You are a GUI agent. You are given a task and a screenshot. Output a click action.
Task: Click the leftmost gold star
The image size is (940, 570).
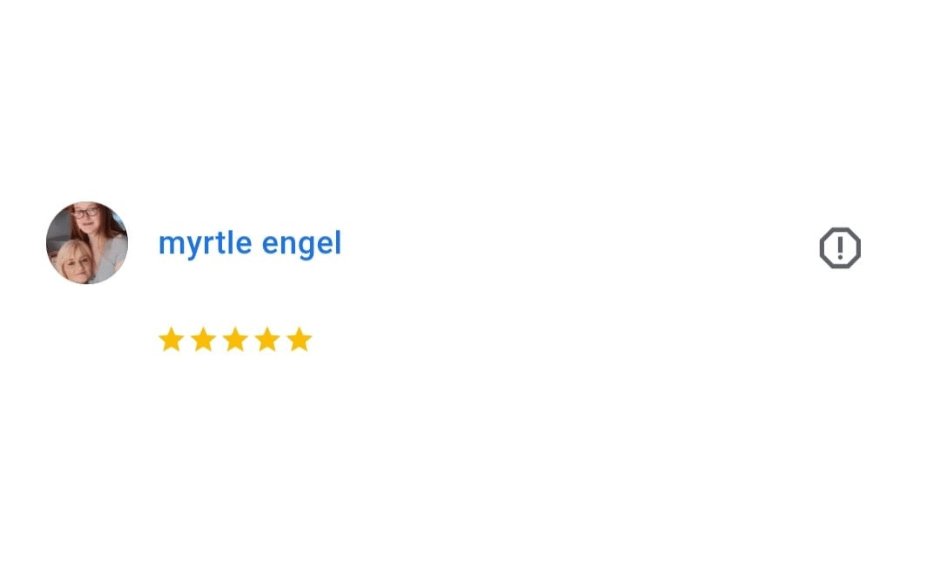171,340
